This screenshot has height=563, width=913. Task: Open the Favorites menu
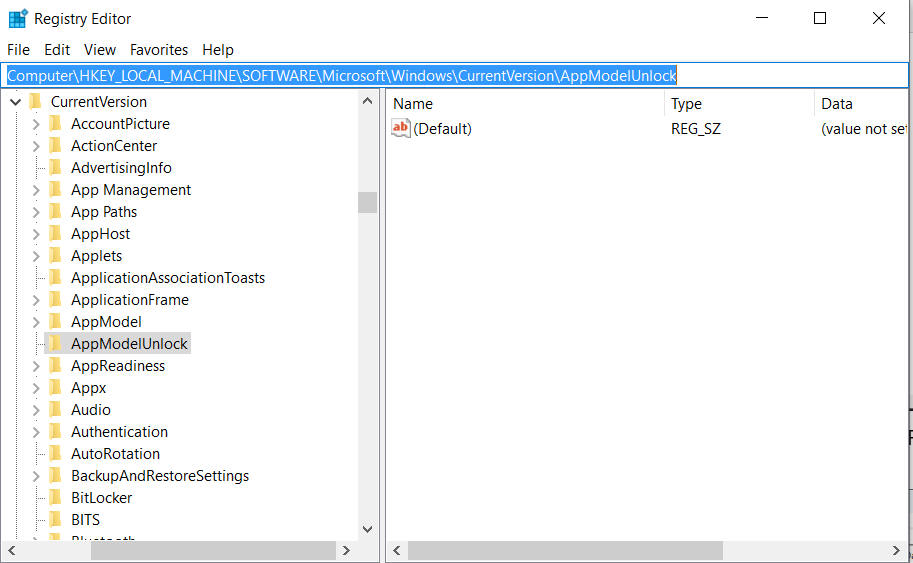[159, 50]
